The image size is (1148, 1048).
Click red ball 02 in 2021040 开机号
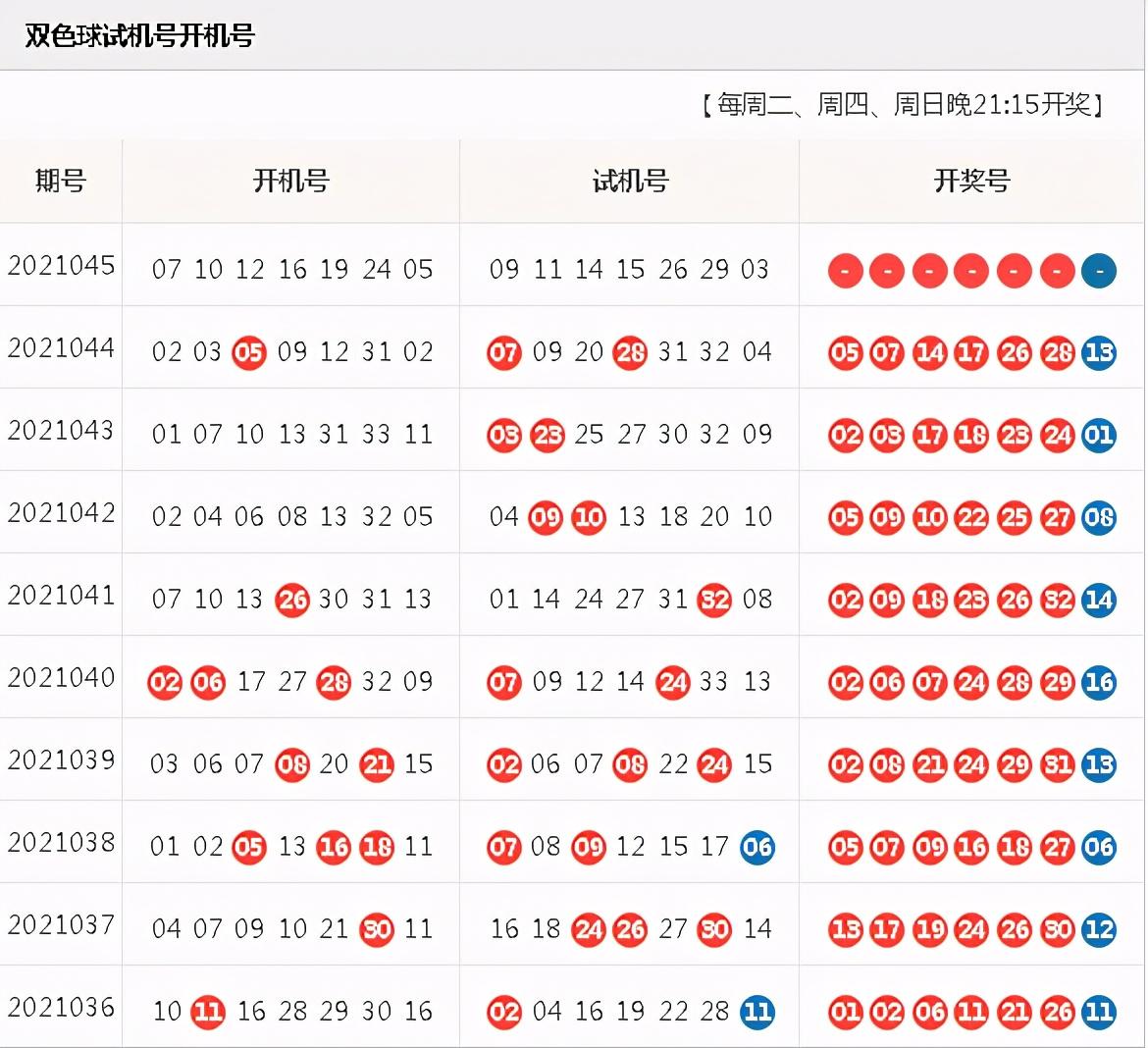tap(165, 683)
